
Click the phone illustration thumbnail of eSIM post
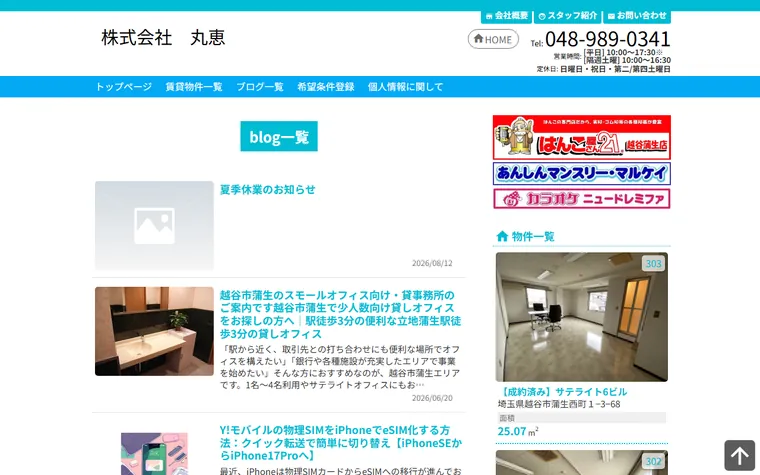[x=154, y=454]
